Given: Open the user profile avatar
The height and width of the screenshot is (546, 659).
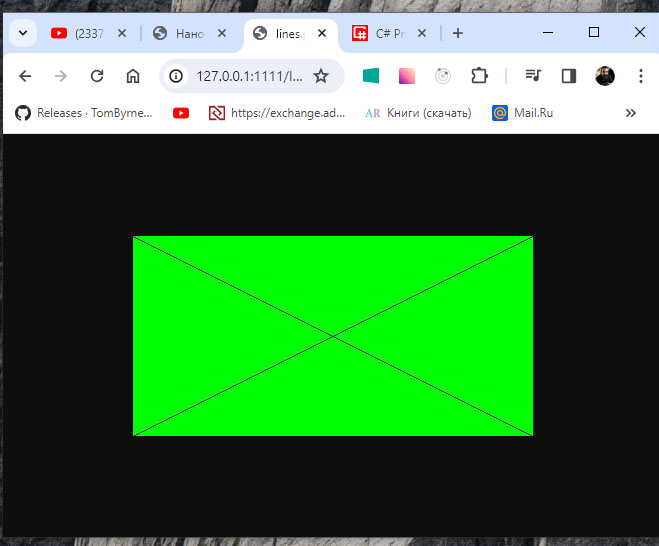Looking at the screenshot, I should point(605,76).
